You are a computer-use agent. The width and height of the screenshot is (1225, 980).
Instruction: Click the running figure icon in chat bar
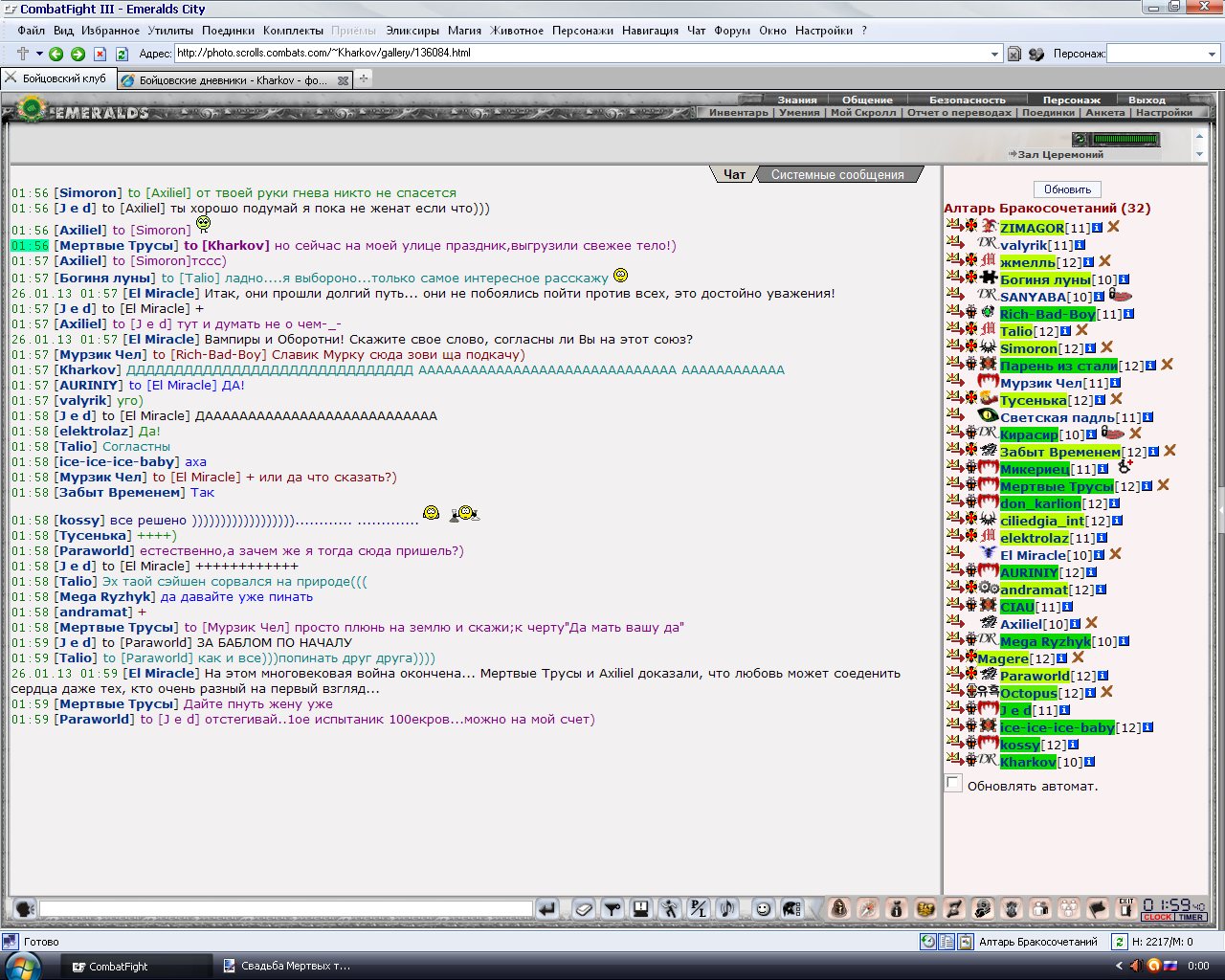click(x=670, y=909)
